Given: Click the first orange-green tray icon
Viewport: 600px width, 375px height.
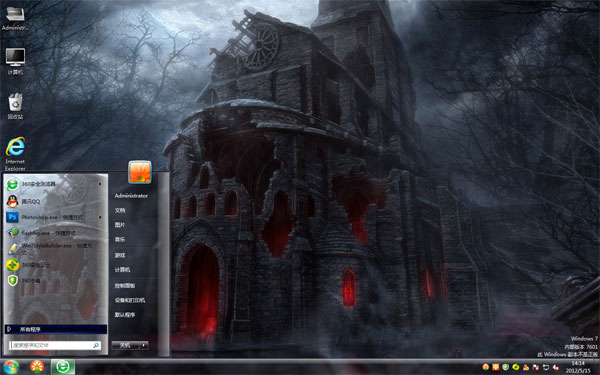Looking at the screenshot, I should (485, 367).
